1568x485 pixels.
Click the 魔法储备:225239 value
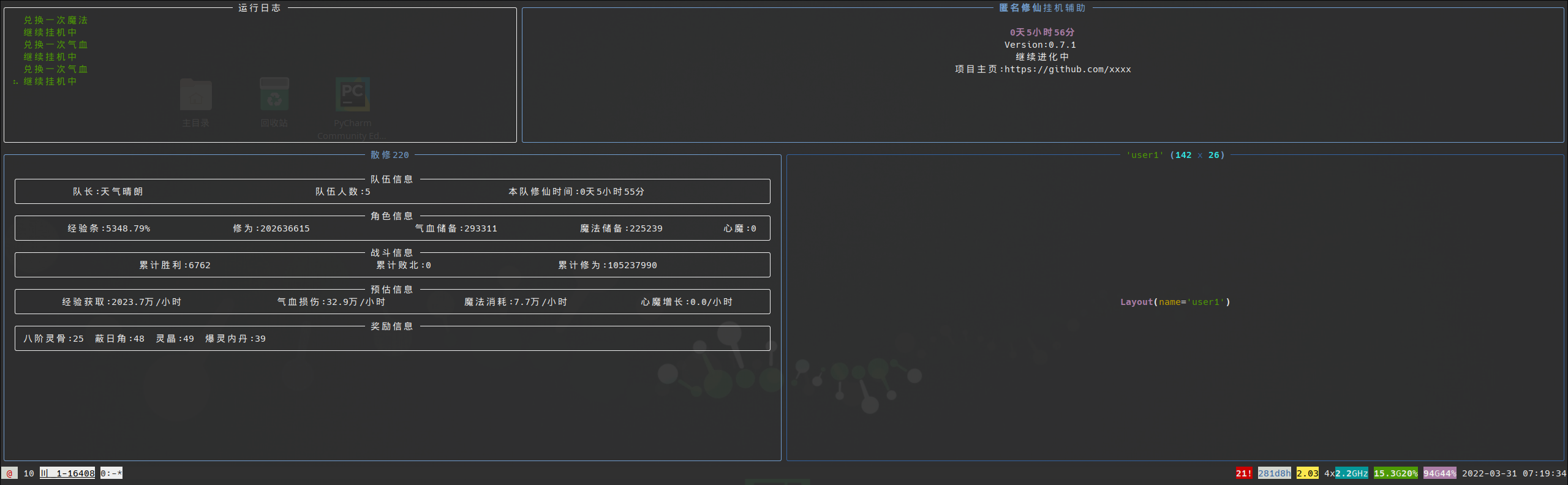(621, 228)
